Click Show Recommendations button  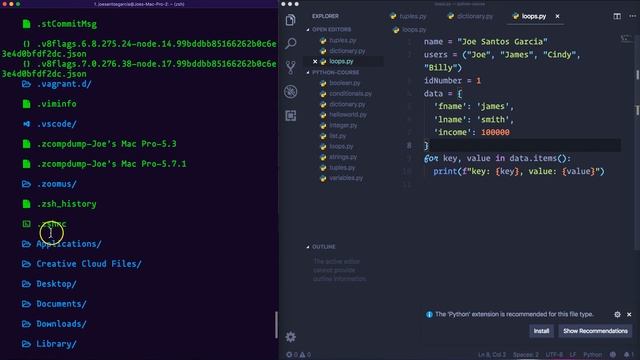[595, 331]
